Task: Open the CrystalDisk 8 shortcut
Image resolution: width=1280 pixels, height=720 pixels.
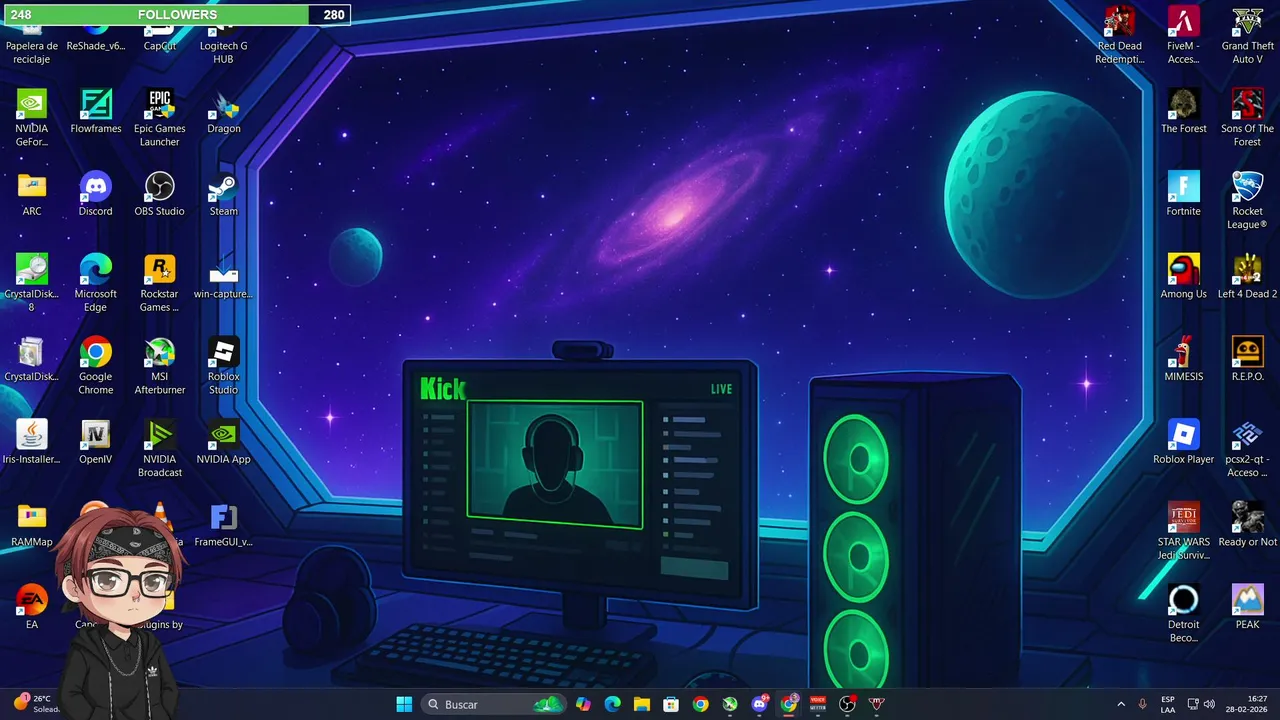Action: (32, 284)
